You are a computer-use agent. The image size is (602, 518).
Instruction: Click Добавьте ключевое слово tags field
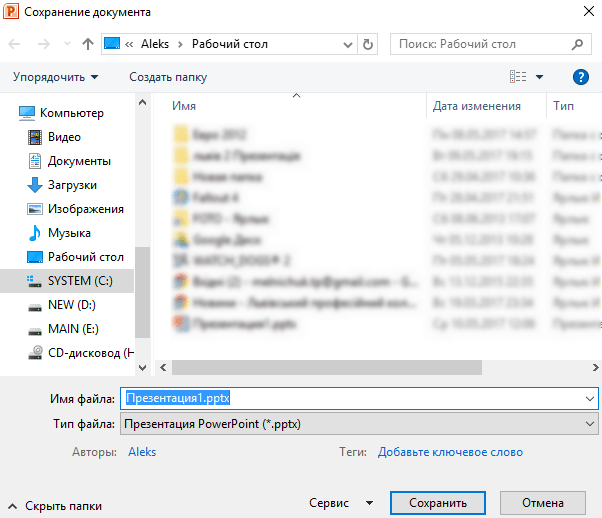click(x=450, y=452)
